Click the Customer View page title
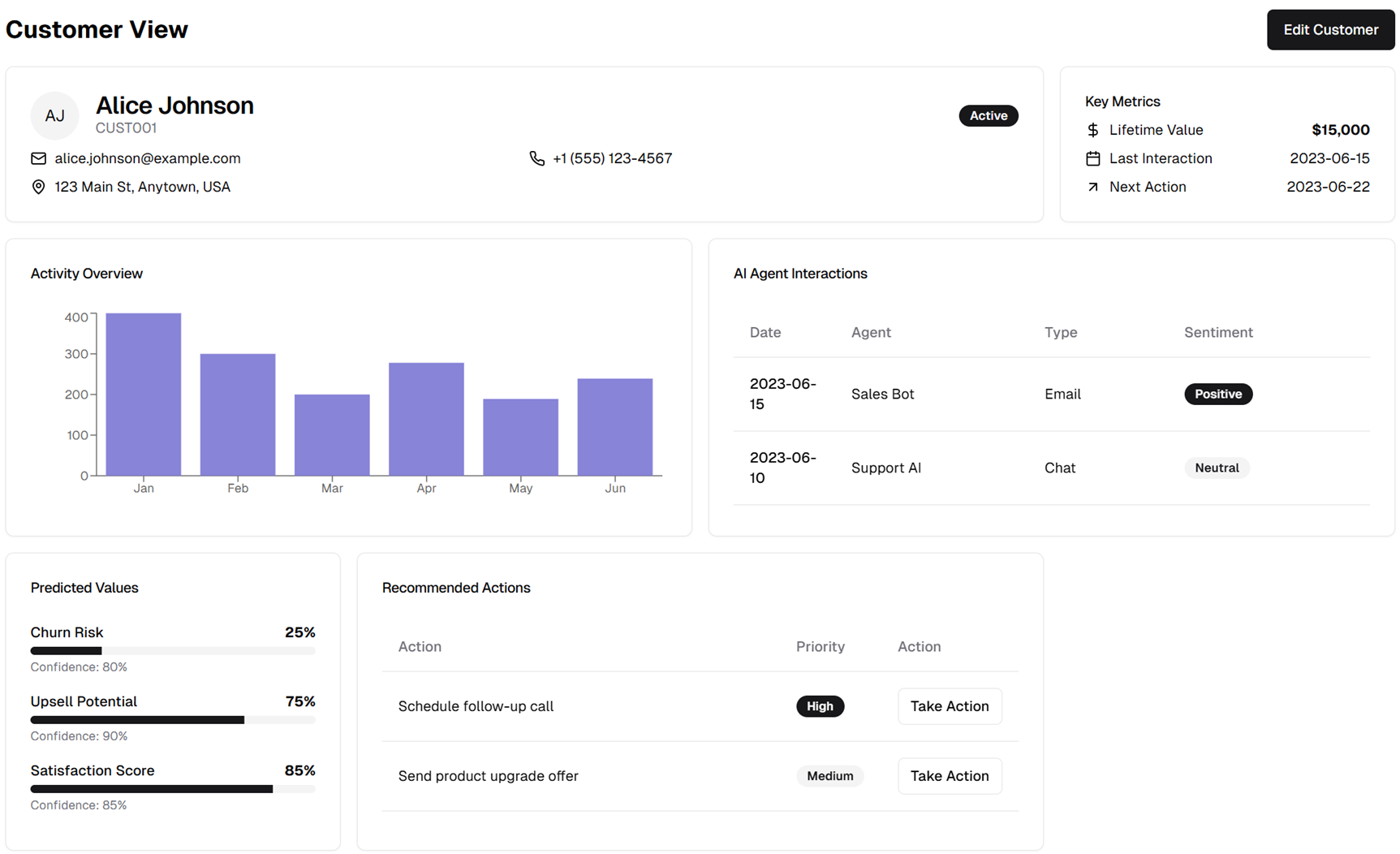The height and width of the screenshot is (854, 1400). pos(97,29)
